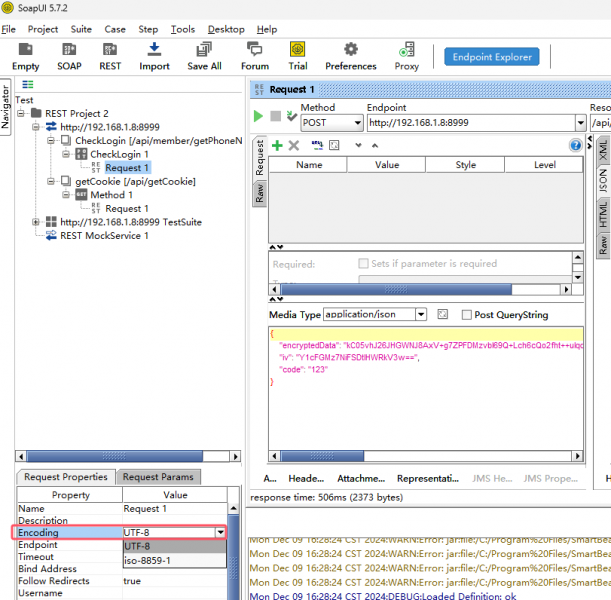Open the Forum toolbar icon
611x600 pixels.
coord(254,50)
